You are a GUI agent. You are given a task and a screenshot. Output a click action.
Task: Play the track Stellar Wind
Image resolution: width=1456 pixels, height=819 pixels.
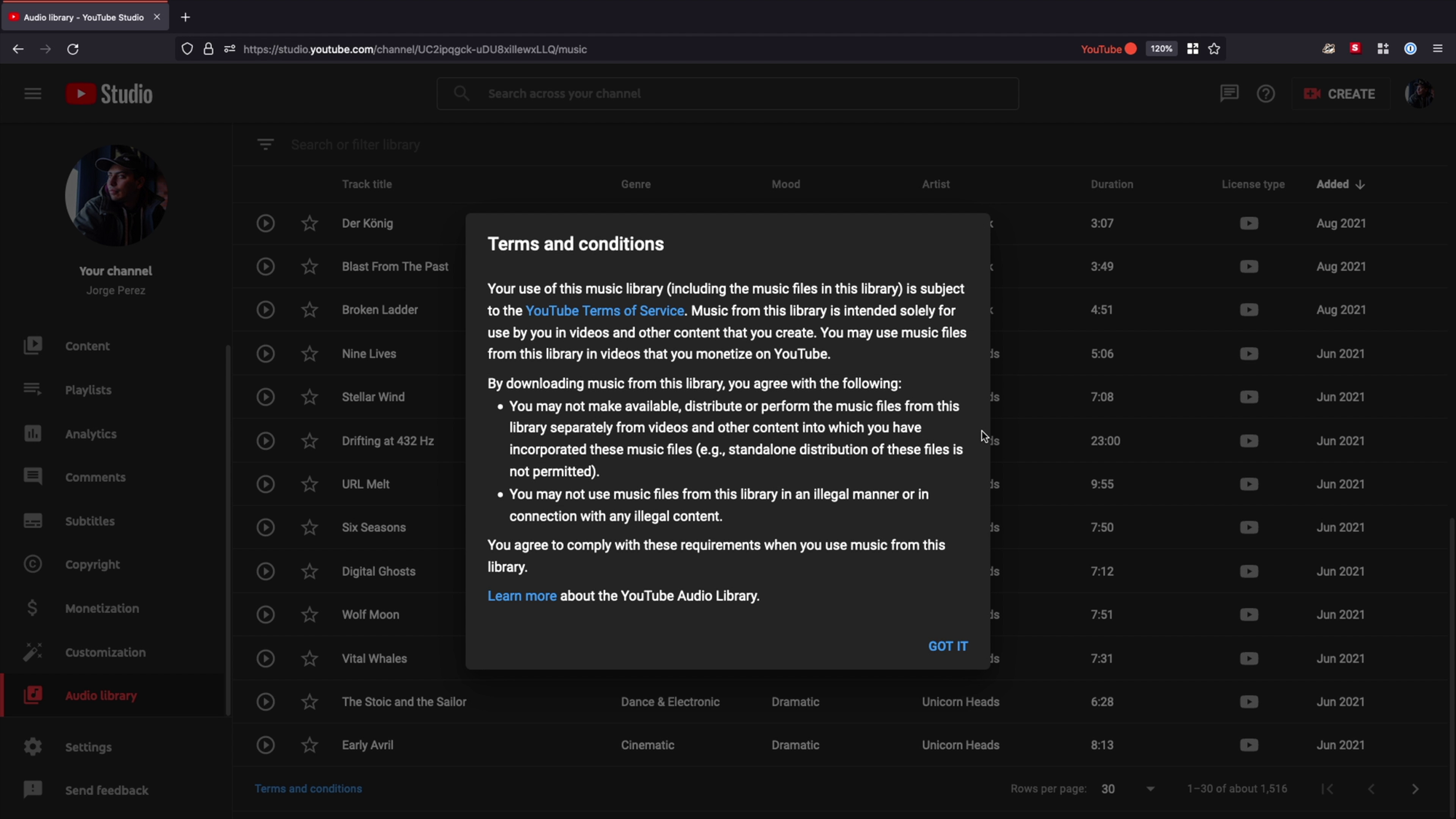point(266,397)
